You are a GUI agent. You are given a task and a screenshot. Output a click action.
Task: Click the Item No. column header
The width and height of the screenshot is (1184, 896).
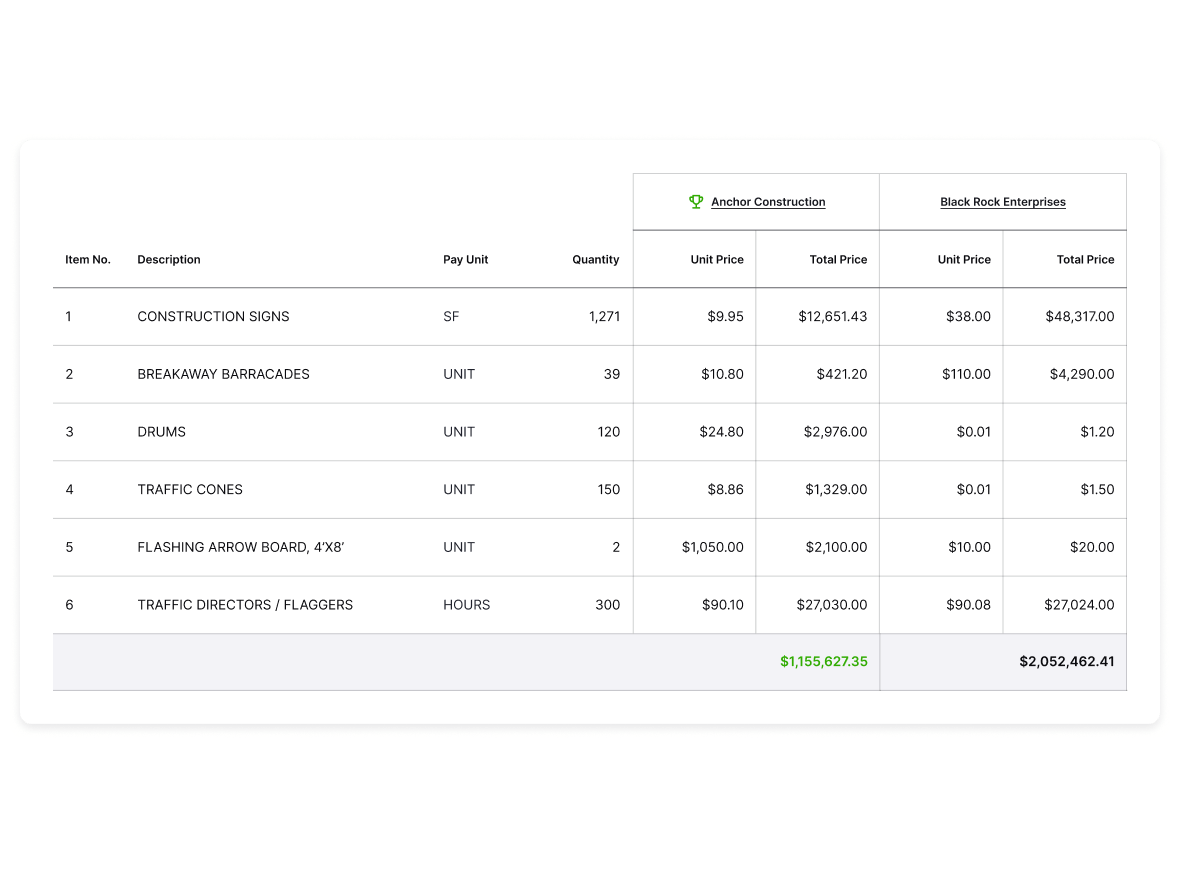[88, 260]
